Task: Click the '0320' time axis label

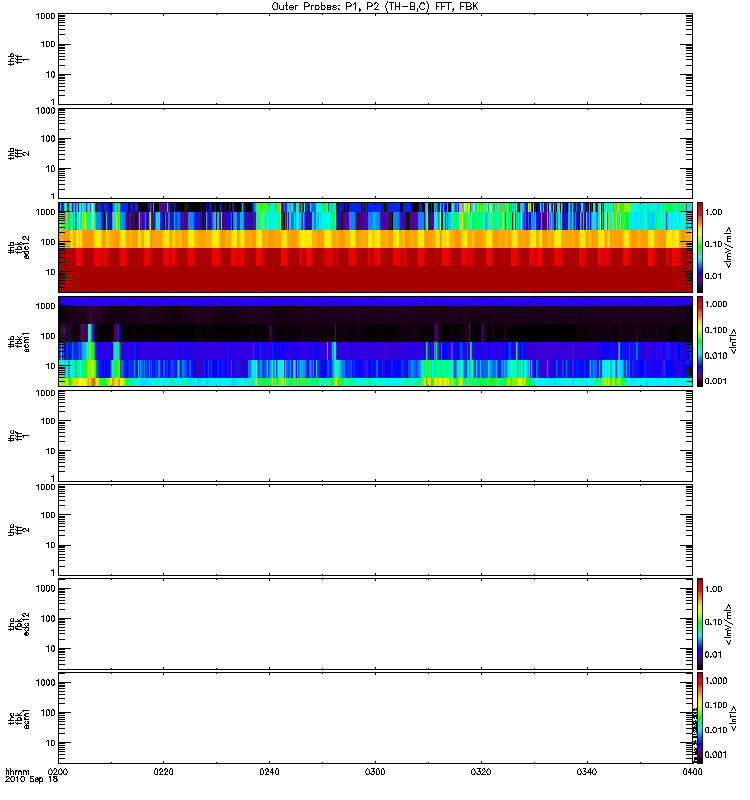Action: tap(481, 772)
